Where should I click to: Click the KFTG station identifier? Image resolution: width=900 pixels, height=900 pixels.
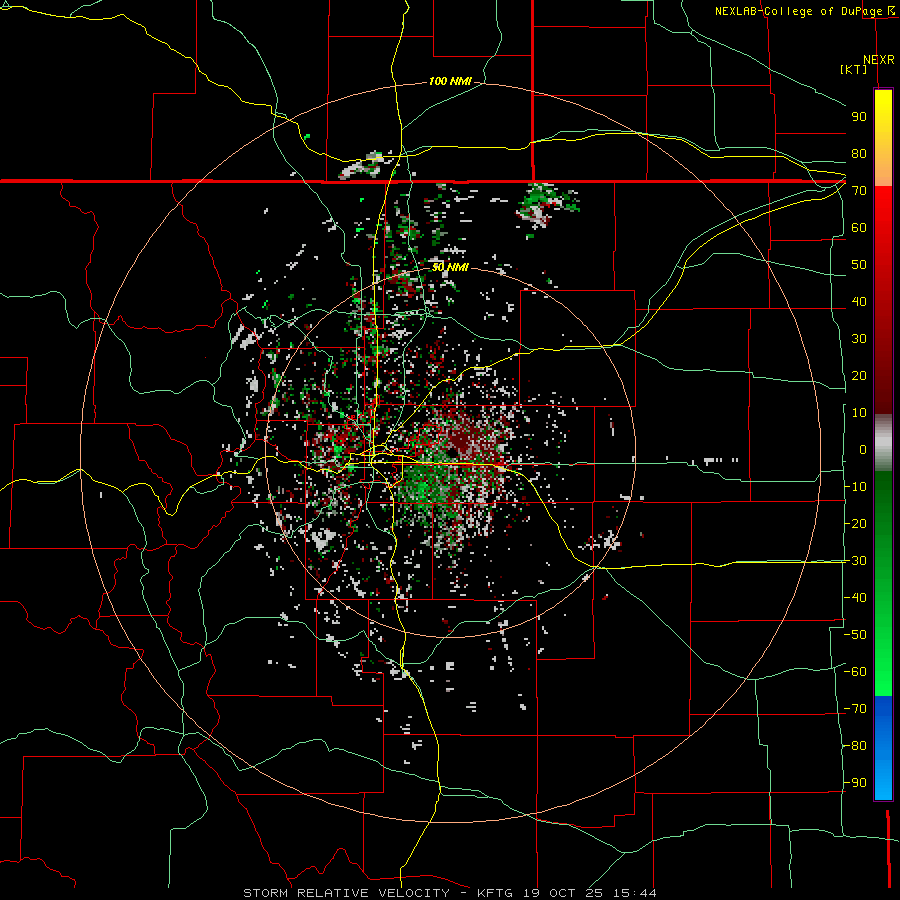496,893
